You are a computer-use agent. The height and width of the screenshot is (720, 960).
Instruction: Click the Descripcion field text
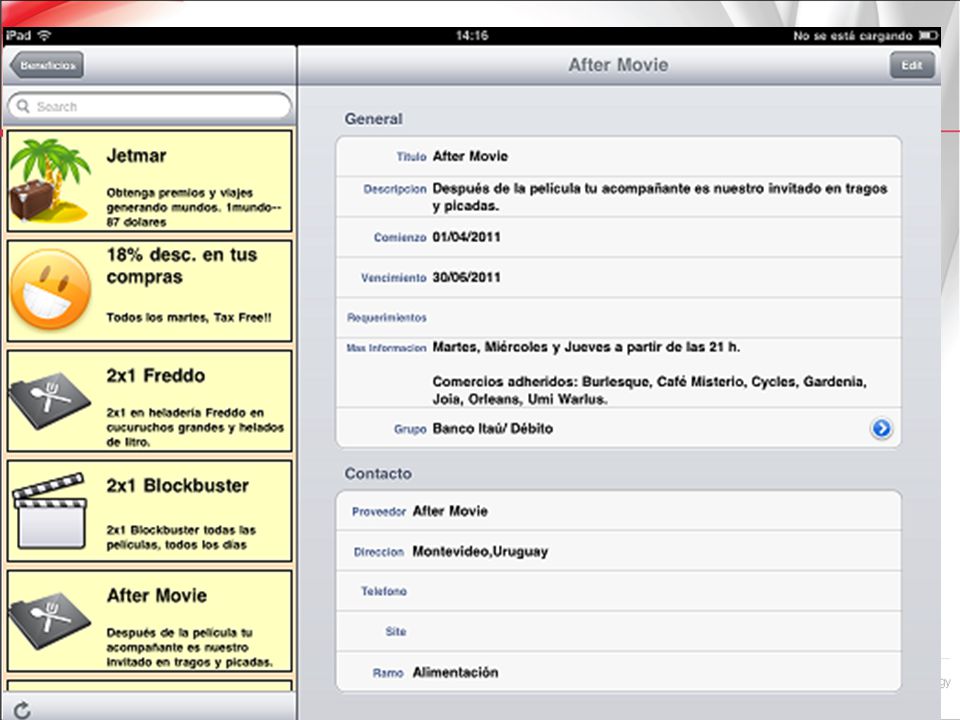pyautogui.click(x=659, y=197)
